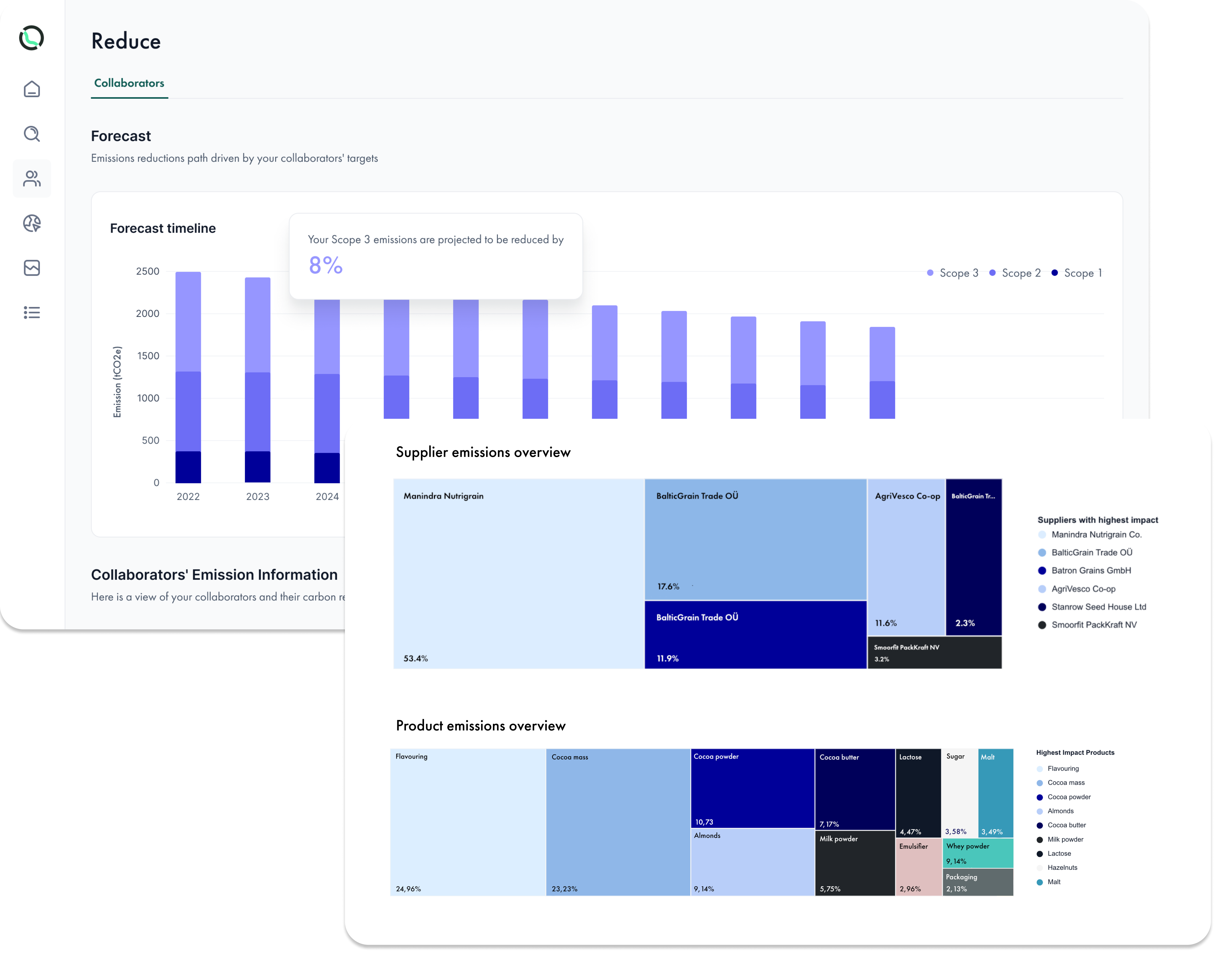Select the Manindra Nutrigrain treemap tile
The width and height of the screenshot is (1232, 968).
[519, 574]
